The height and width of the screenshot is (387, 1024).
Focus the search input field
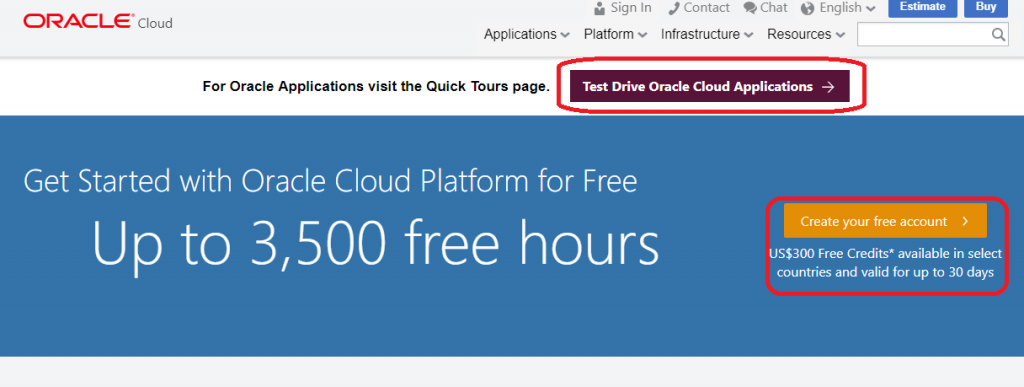tap(923, 35)
